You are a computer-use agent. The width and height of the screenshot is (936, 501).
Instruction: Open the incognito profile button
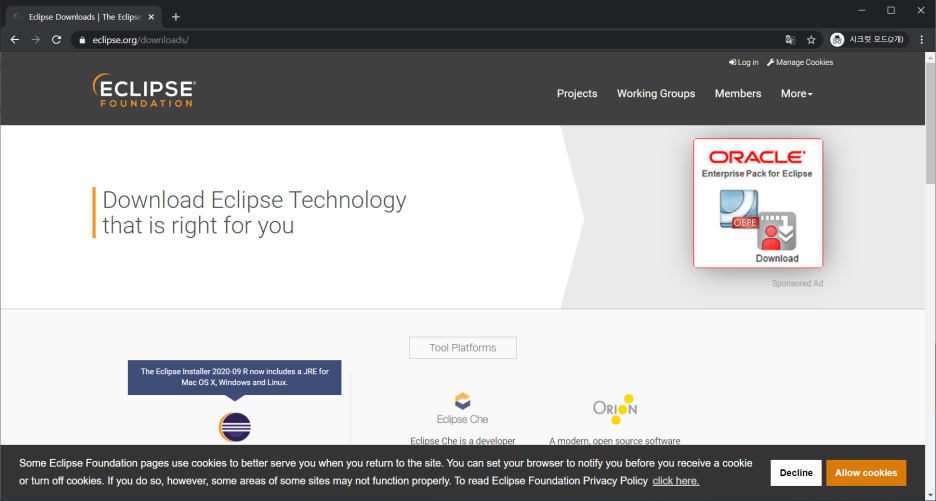pos(869,39)
